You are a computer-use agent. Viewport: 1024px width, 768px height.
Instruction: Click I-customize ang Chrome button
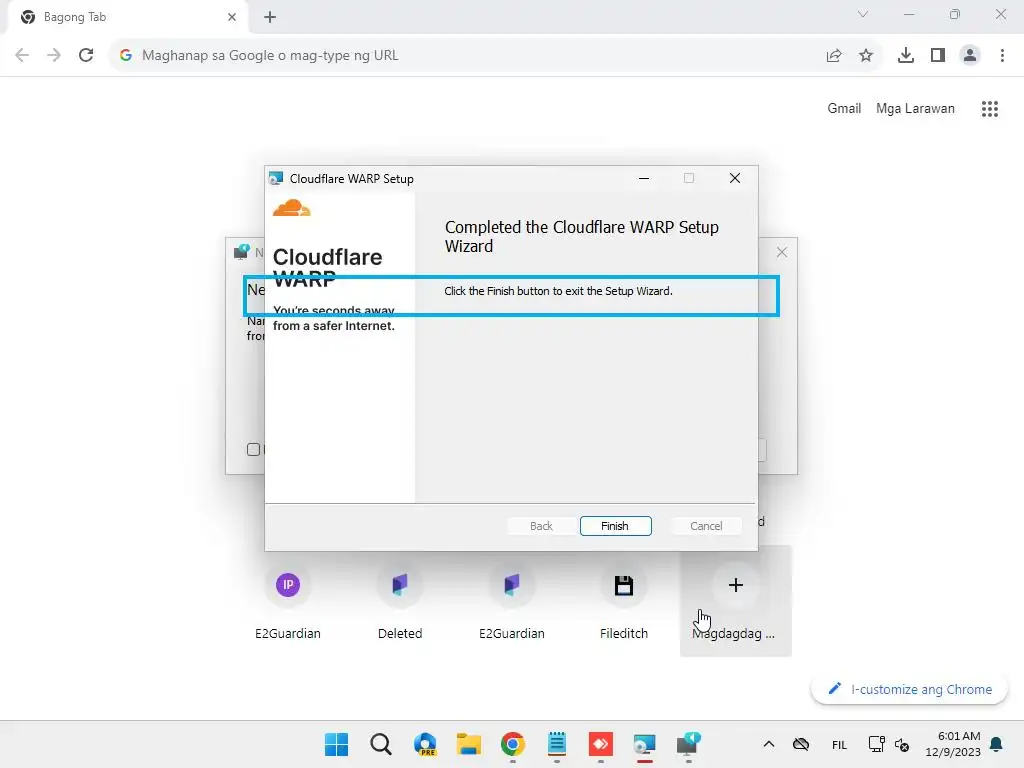click(909, 689)
